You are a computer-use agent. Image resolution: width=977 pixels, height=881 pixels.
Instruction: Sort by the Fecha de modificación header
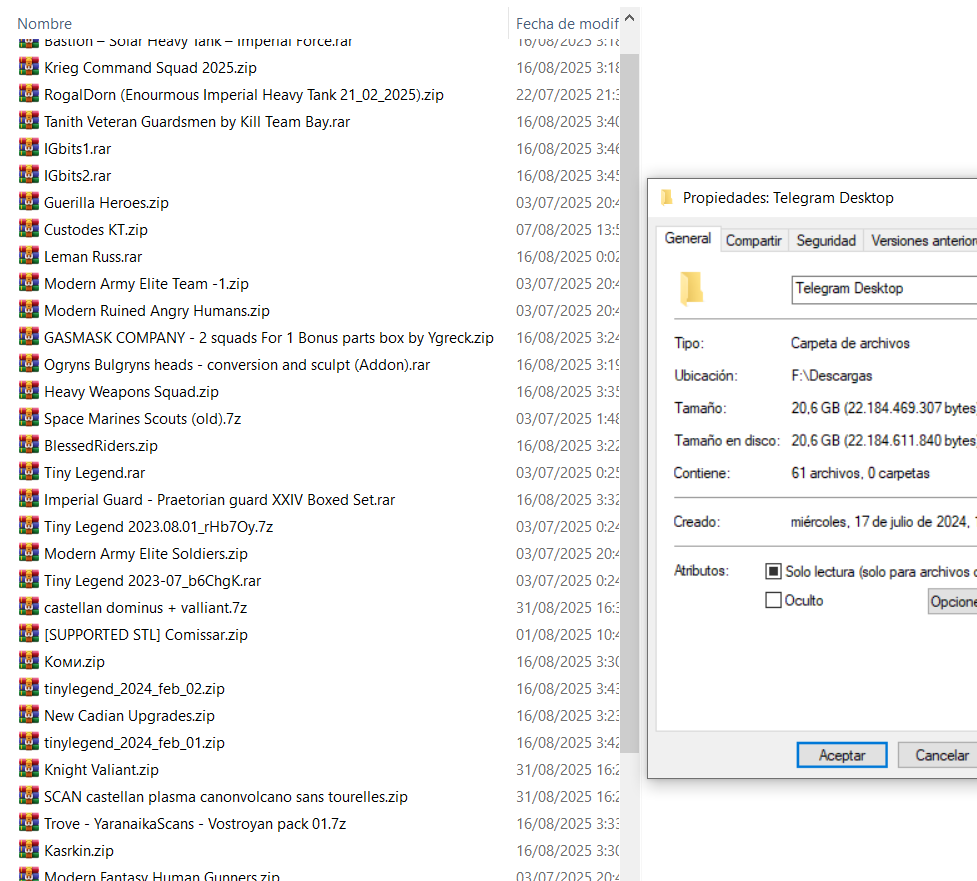[567, 24]
